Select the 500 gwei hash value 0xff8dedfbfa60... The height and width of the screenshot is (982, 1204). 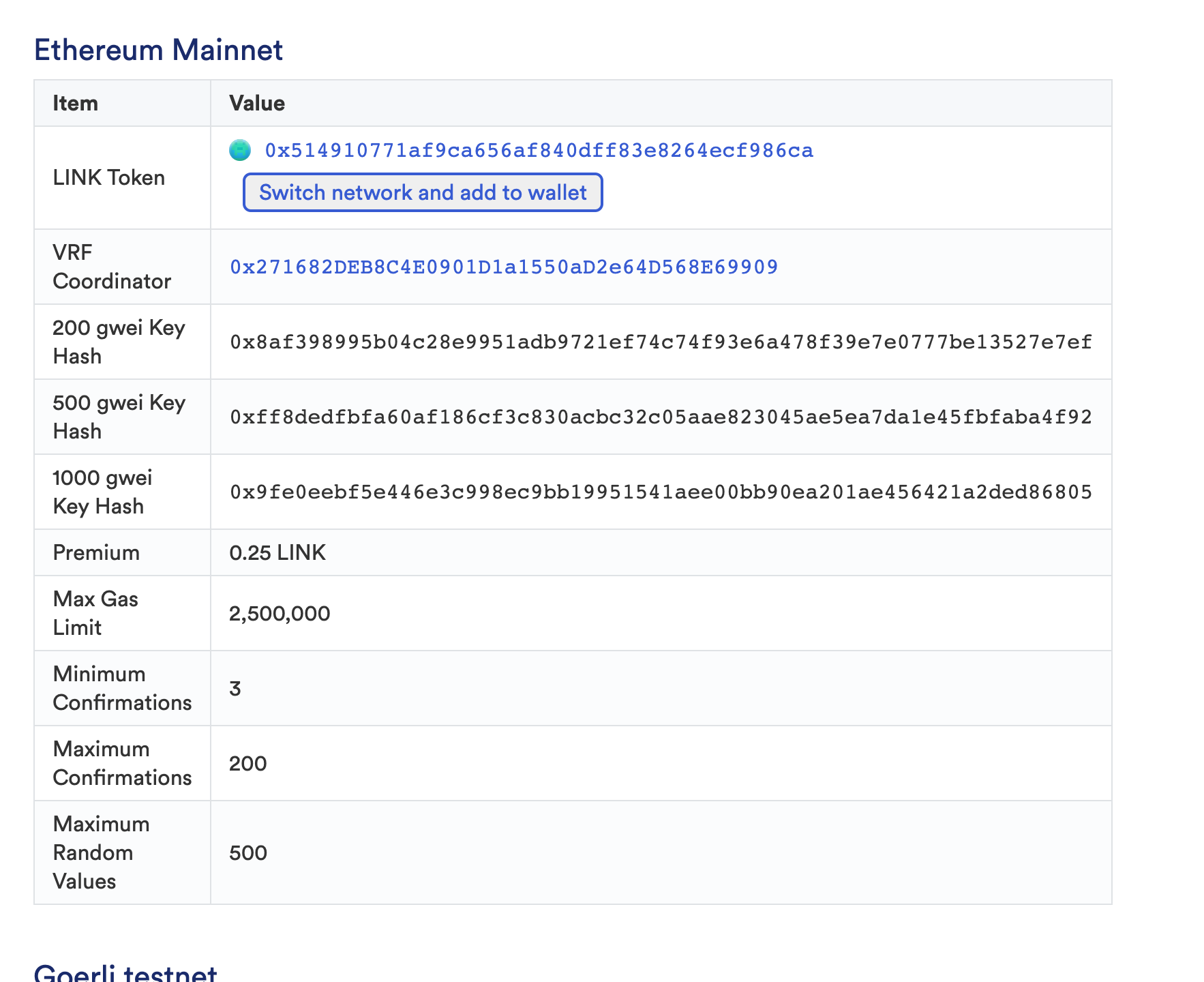coord(661,417)
